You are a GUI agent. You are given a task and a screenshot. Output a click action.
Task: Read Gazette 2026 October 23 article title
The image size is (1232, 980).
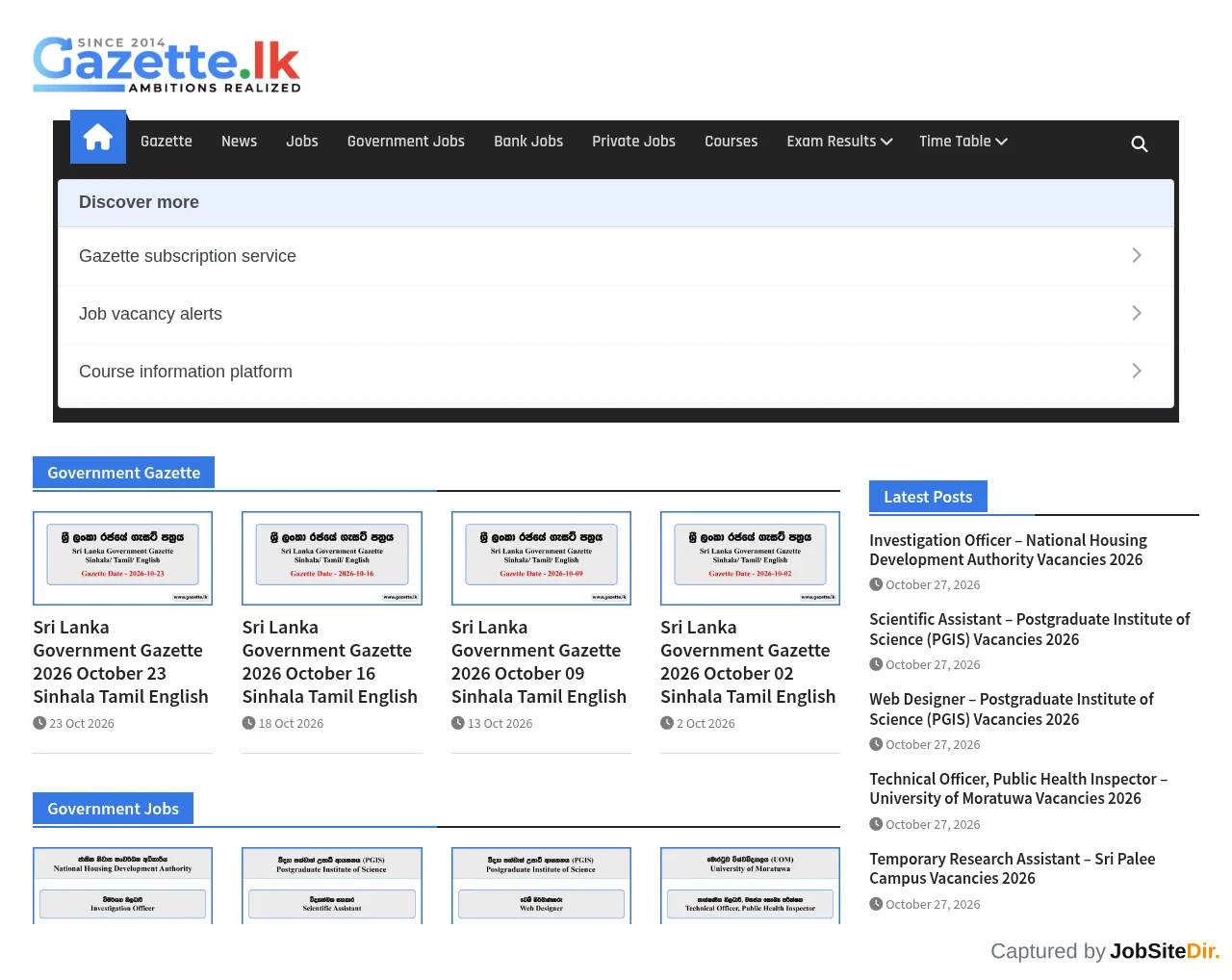pos(121,662)
